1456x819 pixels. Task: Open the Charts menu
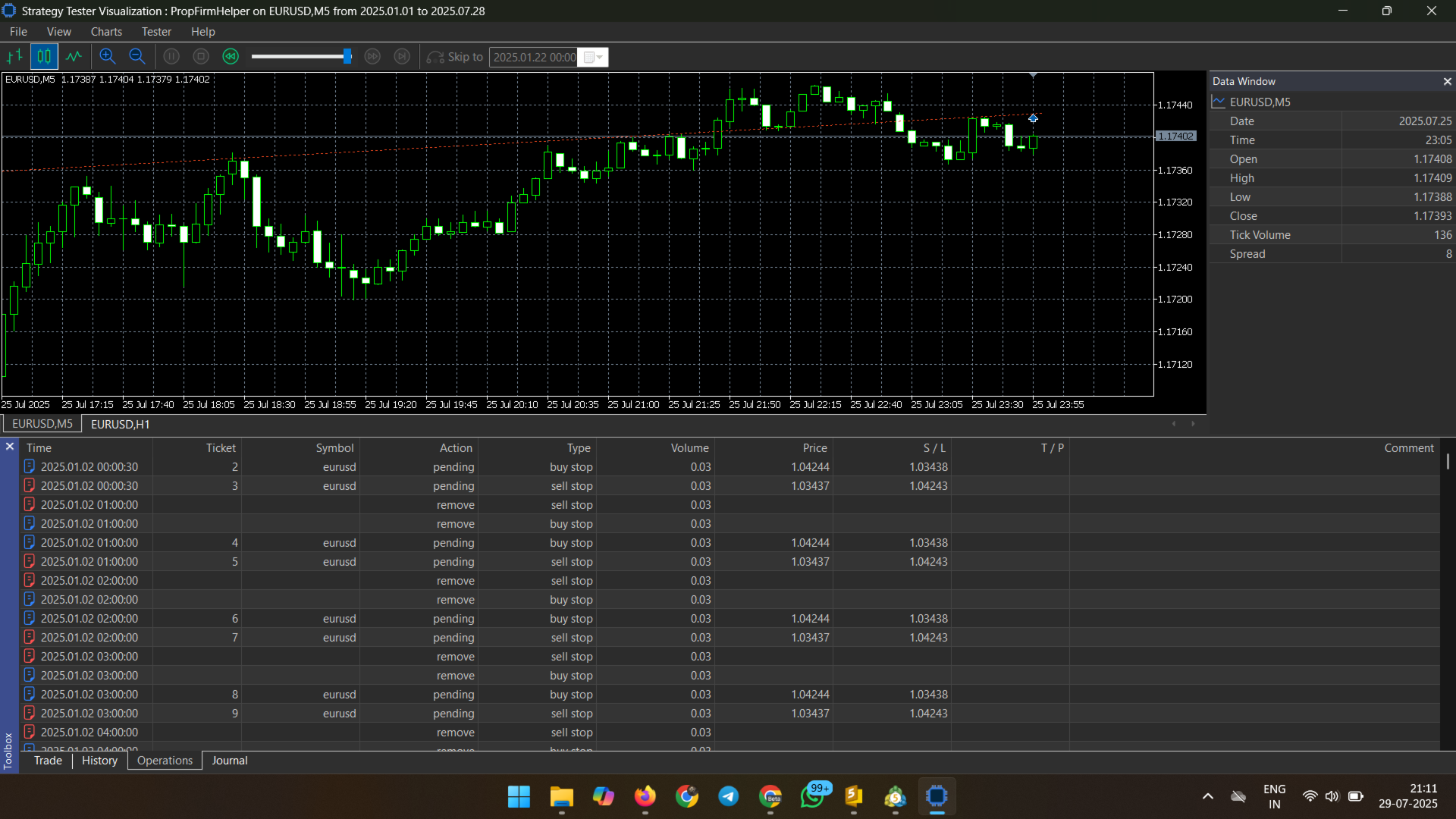(x=106, y=31)
